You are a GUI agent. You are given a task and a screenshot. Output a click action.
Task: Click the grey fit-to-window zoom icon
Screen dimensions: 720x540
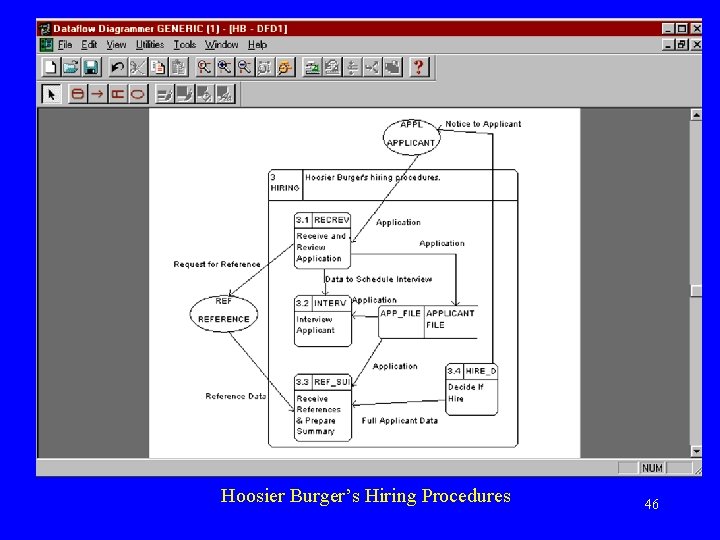264,67
